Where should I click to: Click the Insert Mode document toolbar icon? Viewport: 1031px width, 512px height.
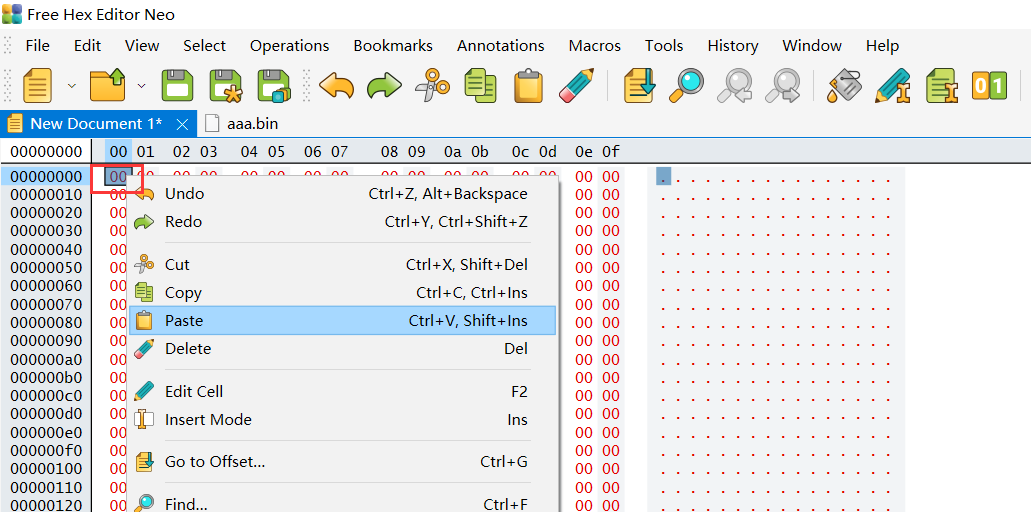(x=941, y=85)
